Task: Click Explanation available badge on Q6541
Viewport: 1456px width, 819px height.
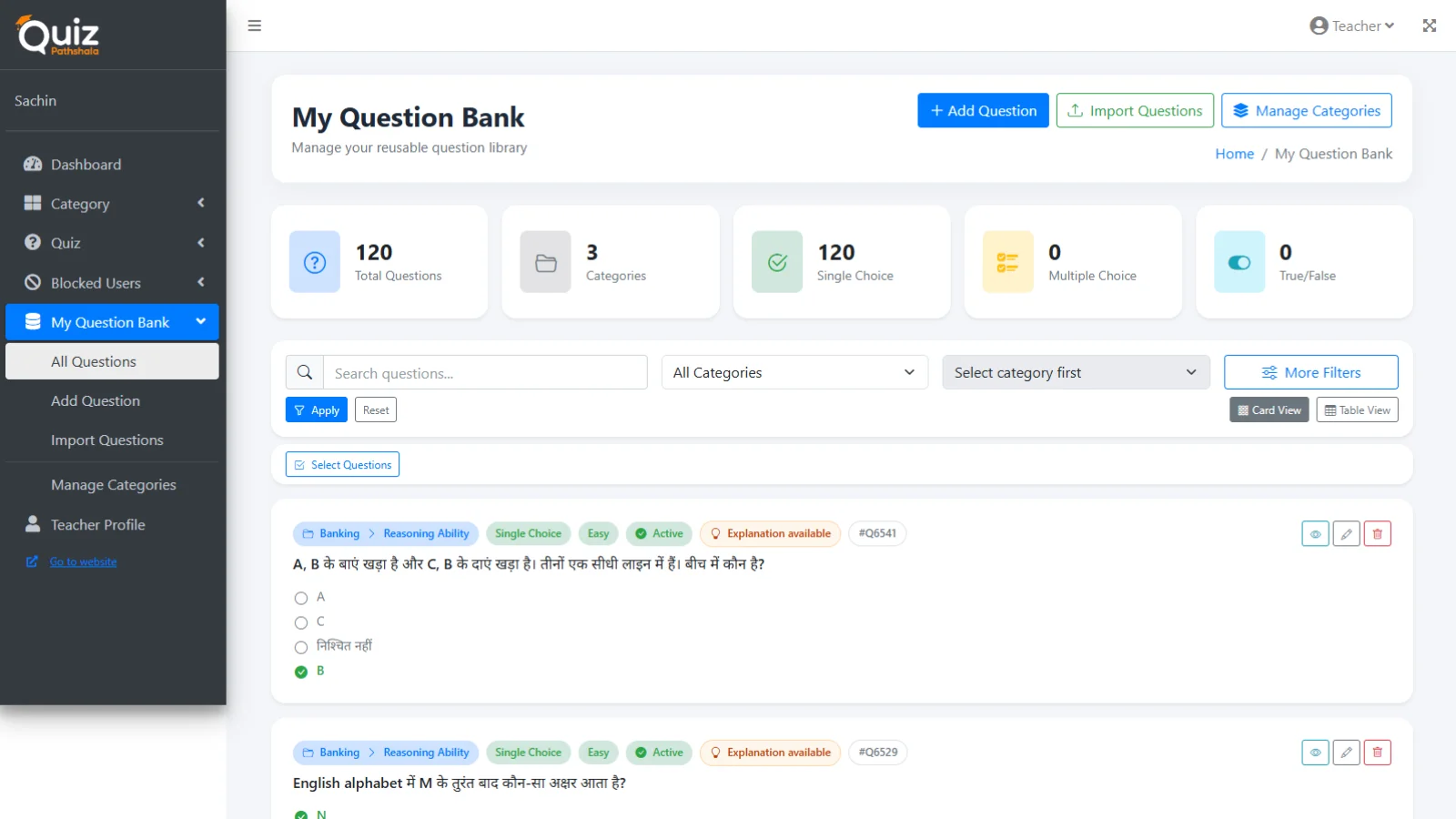Action: tap(770, 533)
